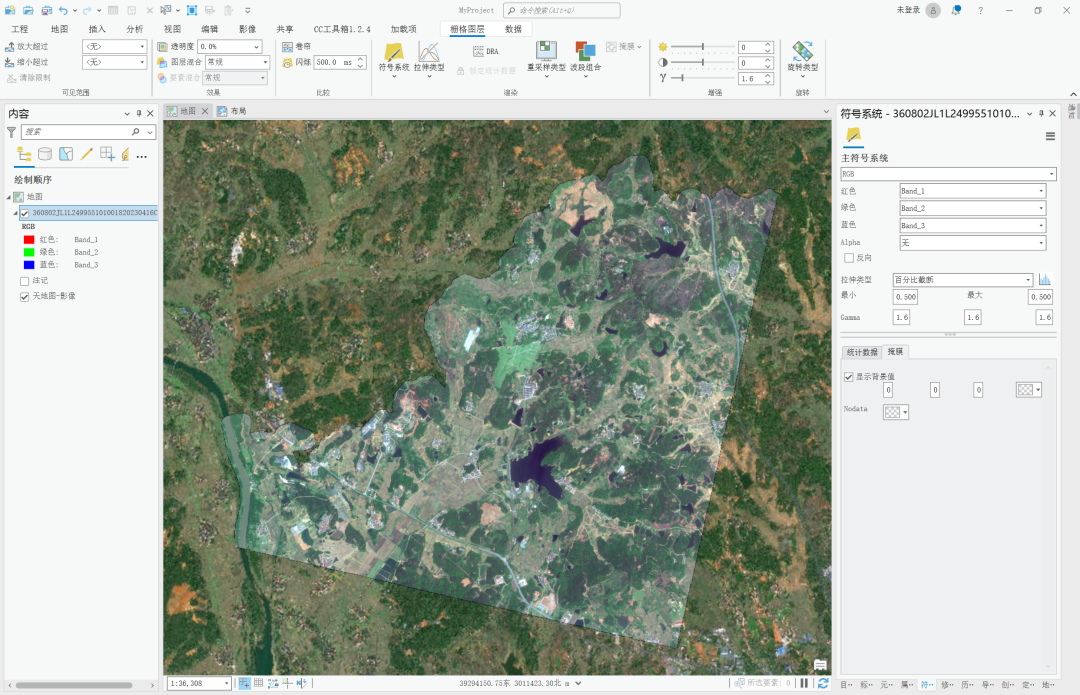The width and height of the screenshot is (1080, 695).
Task: Click the select explore tool icon in quick access toolbar
Action: (166, 10)
